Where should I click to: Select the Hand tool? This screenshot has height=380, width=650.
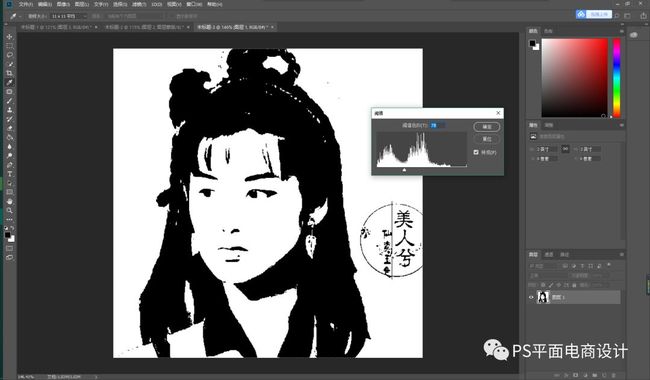tap(9, 201)
